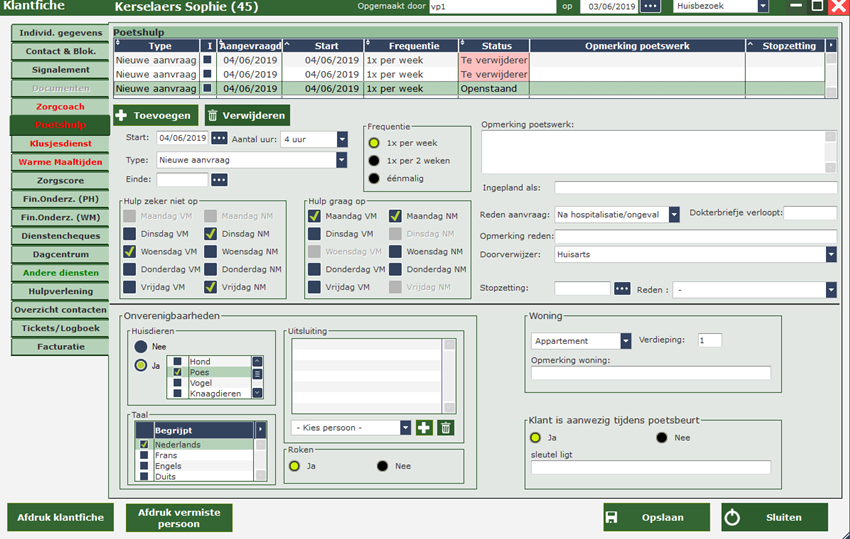Toggle the Hond checkbox in Huisdieren list
The image size is (850, 539).
(177, 362)
